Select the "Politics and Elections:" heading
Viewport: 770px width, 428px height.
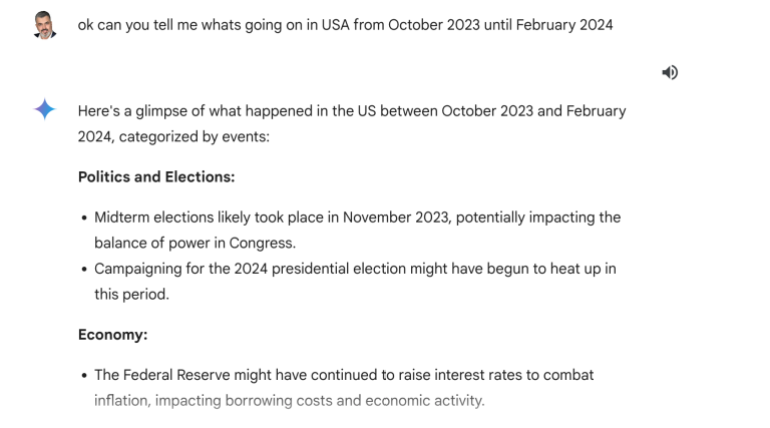coord(156,177)
